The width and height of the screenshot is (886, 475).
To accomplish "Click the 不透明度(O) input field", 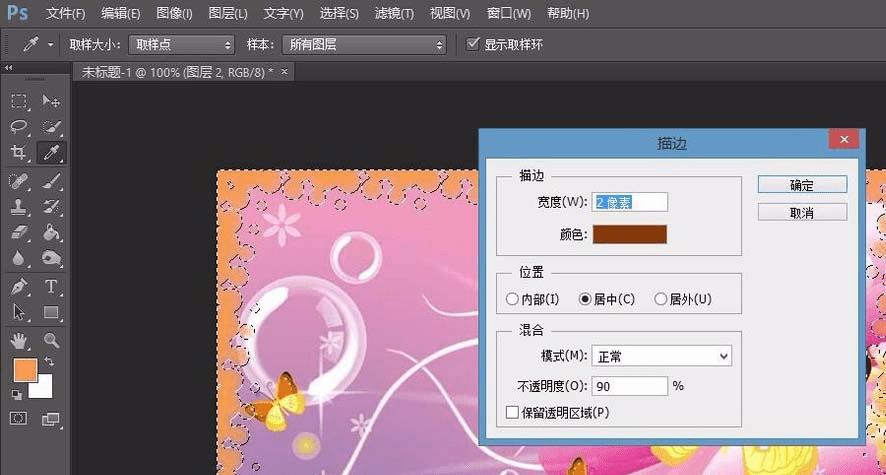I will (x=629, y=386).
